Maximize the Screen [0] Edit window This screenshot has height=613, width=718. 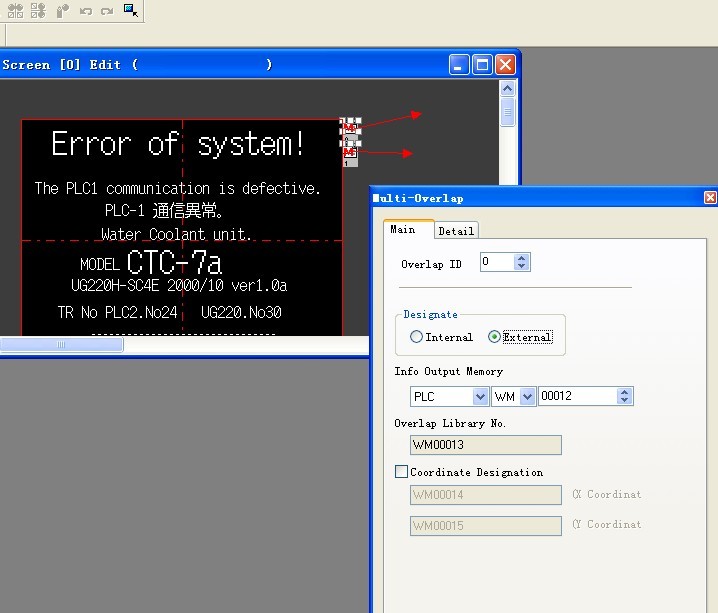482,65
